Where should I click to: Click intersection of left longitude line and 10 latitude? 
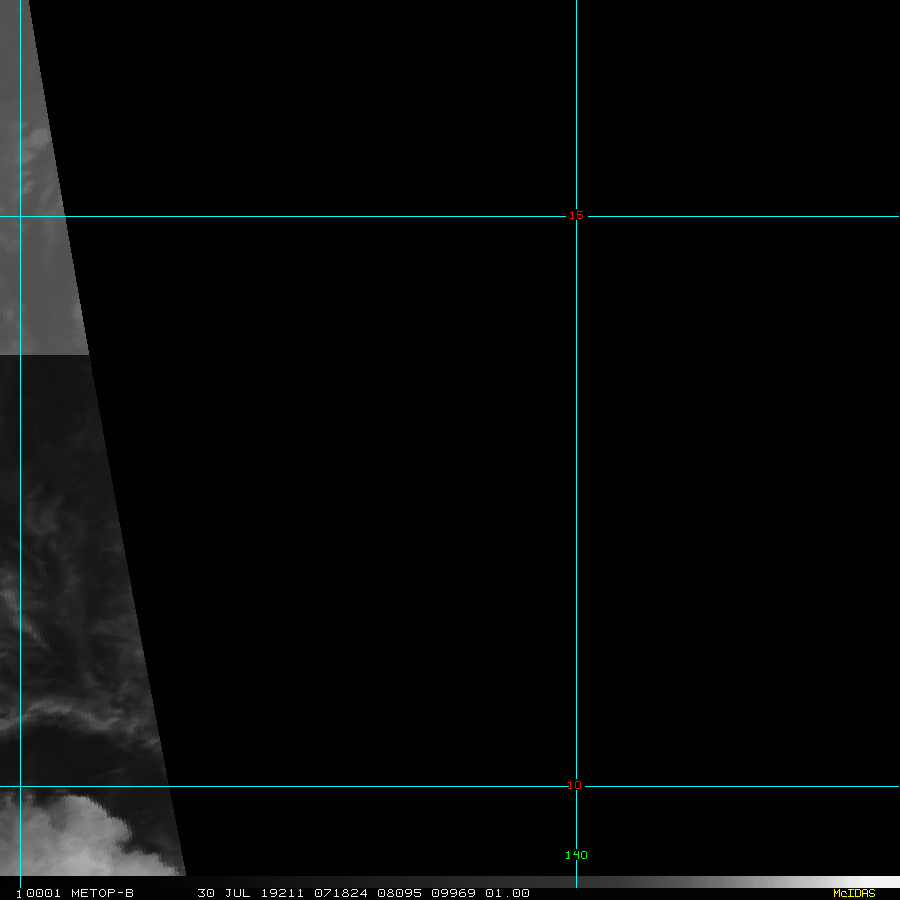(x=20, y=786)
